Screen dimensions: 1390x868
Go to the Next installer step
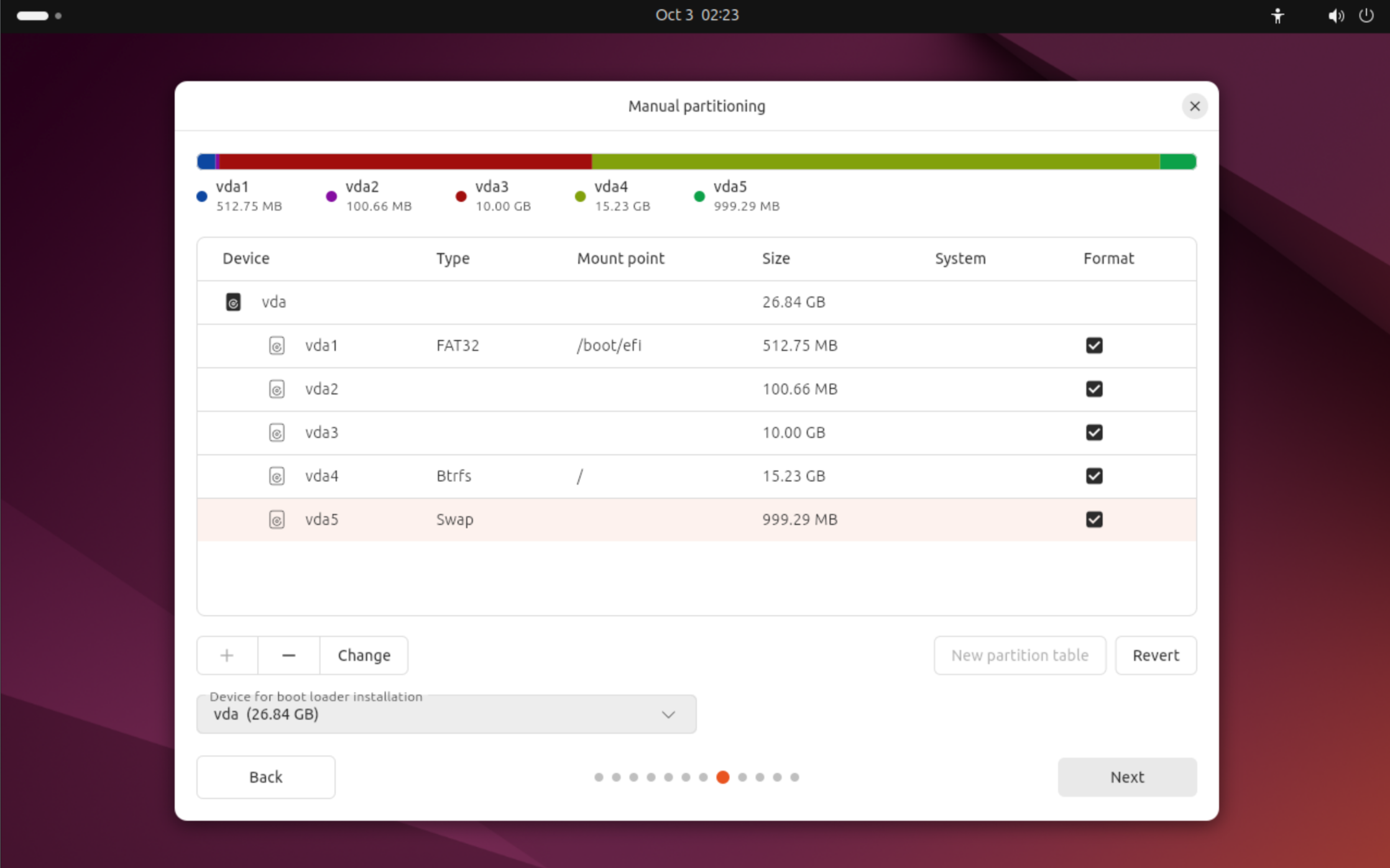tap(1126, 777)
